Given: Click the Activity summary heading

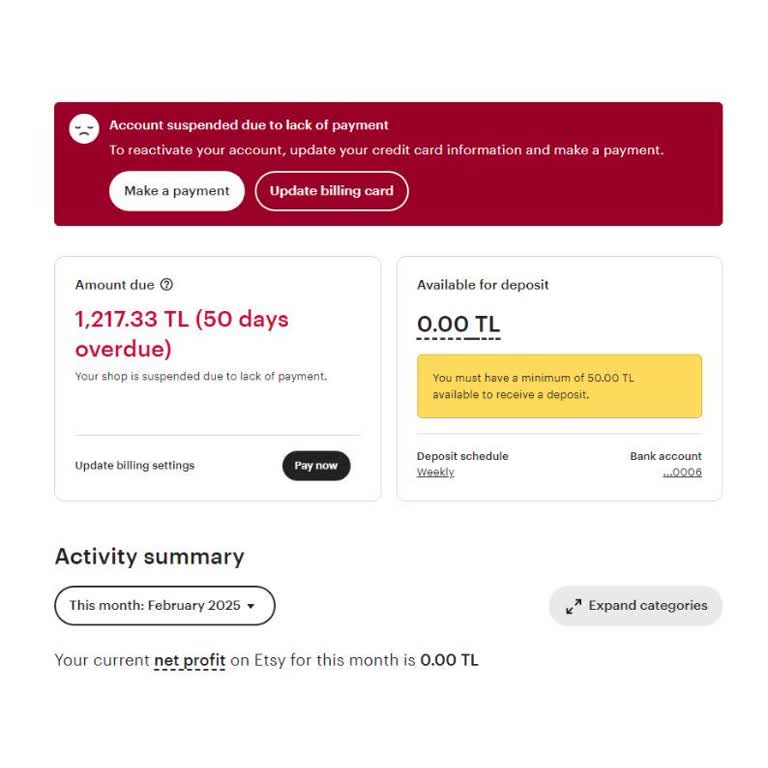Looking at the screenshot, I should pos(149,557).
